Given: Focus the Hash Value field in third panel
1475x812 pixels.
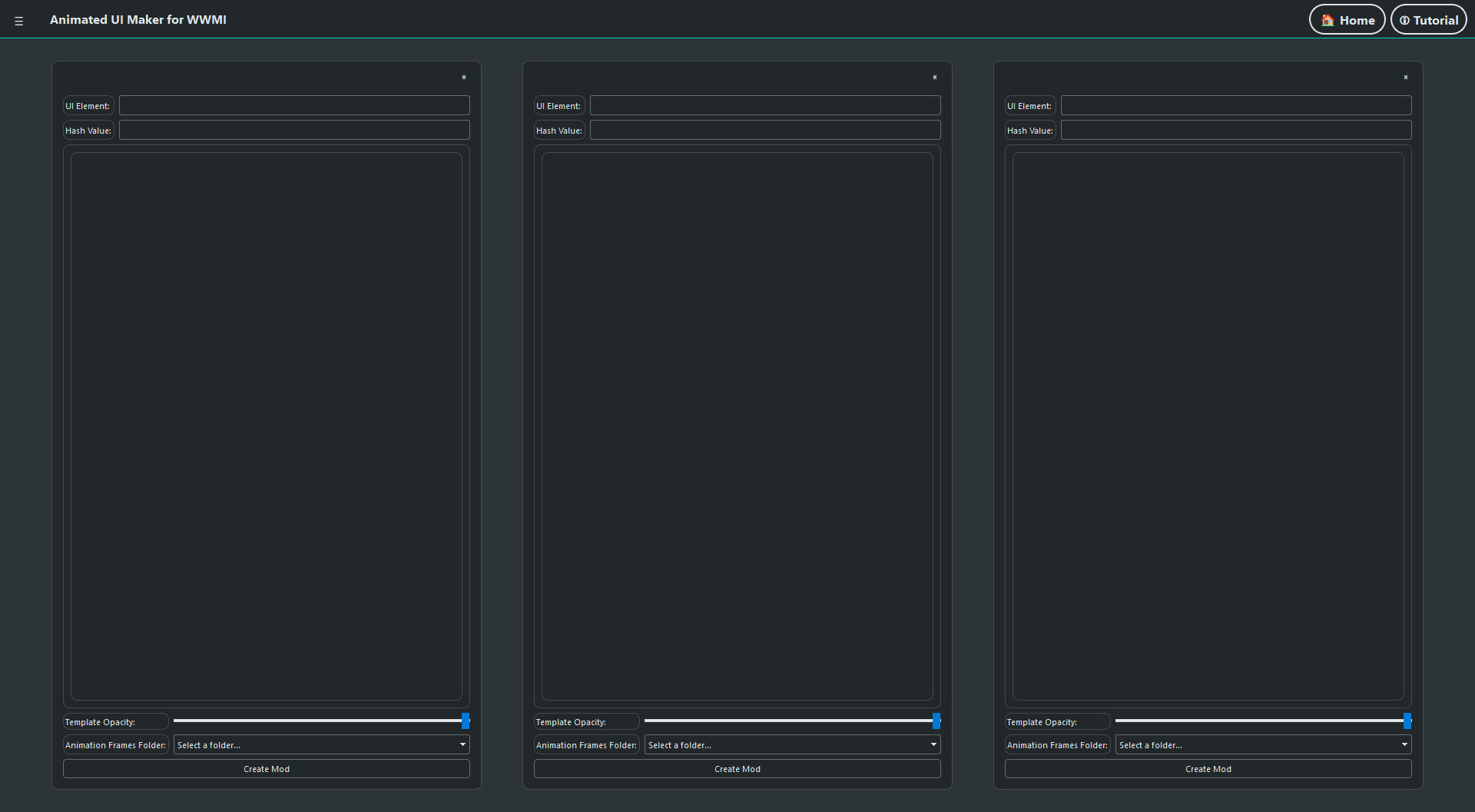Looking at the screenshot, I should coord(1236,131).
